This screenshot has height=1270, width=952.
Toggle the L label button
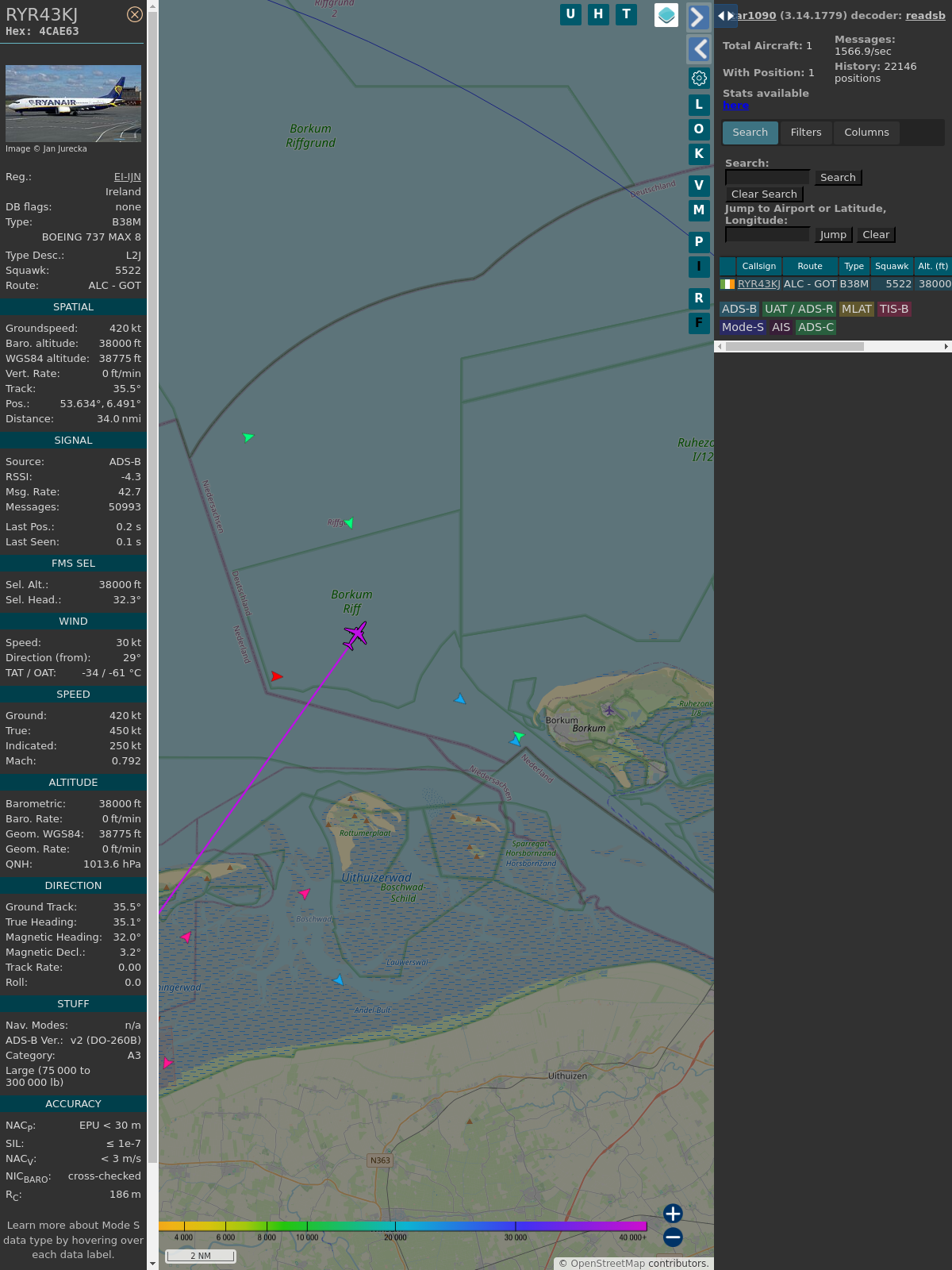(x=699, y=105)
